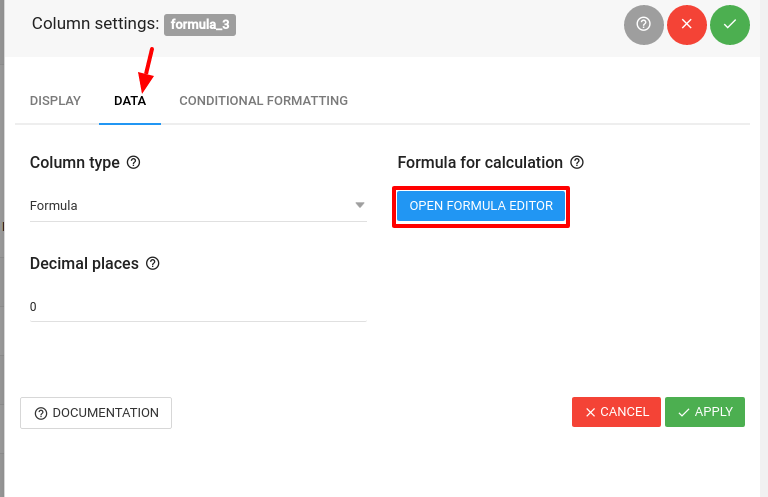The height and width of the screenshot is (497, 768).
Task: Open the Formula column type select field
Action: (198, 206)
